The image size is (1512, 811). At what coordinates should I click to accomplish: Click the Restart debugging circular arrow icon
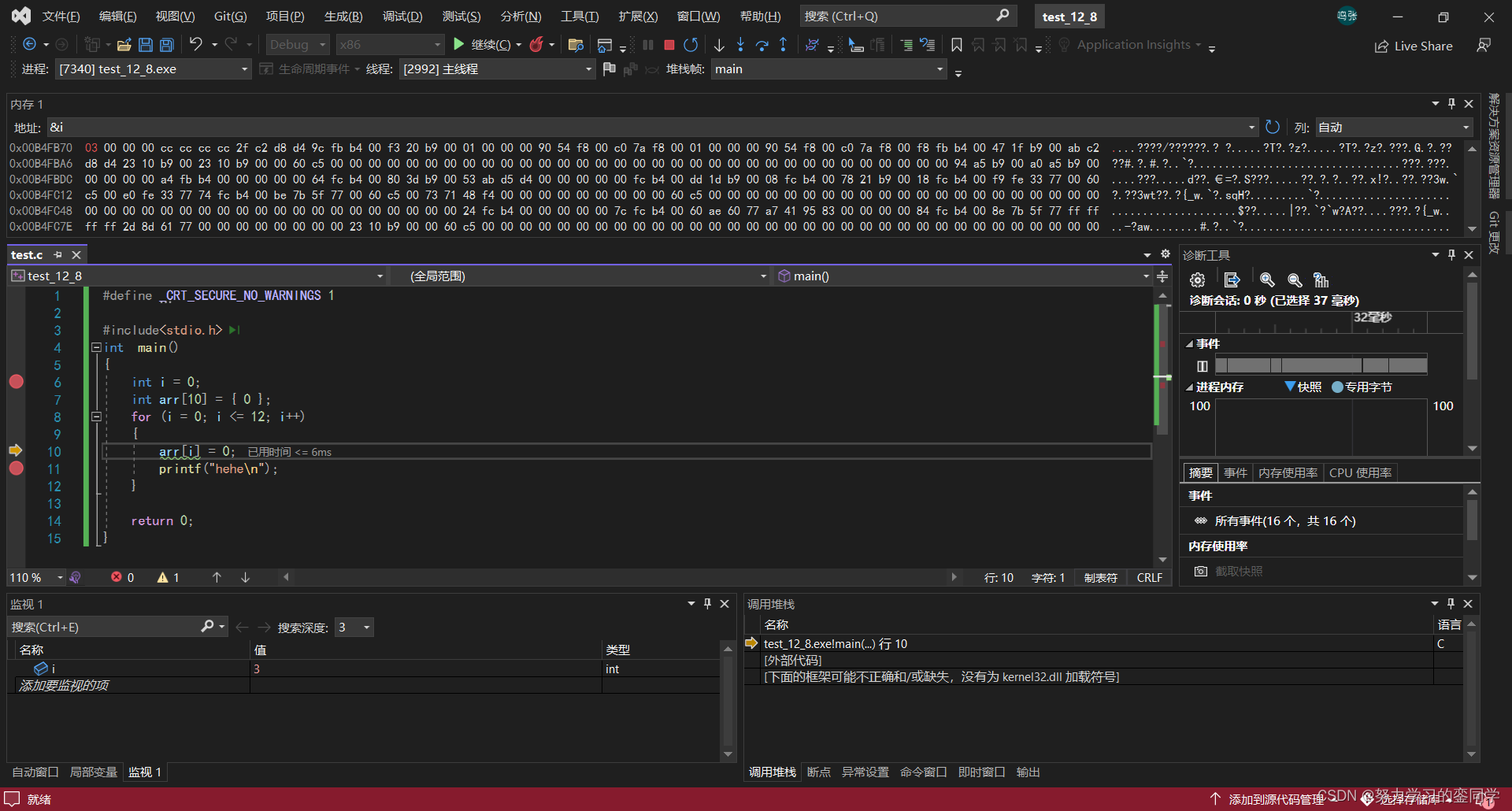pyautogui.click(x=691, y=44)
